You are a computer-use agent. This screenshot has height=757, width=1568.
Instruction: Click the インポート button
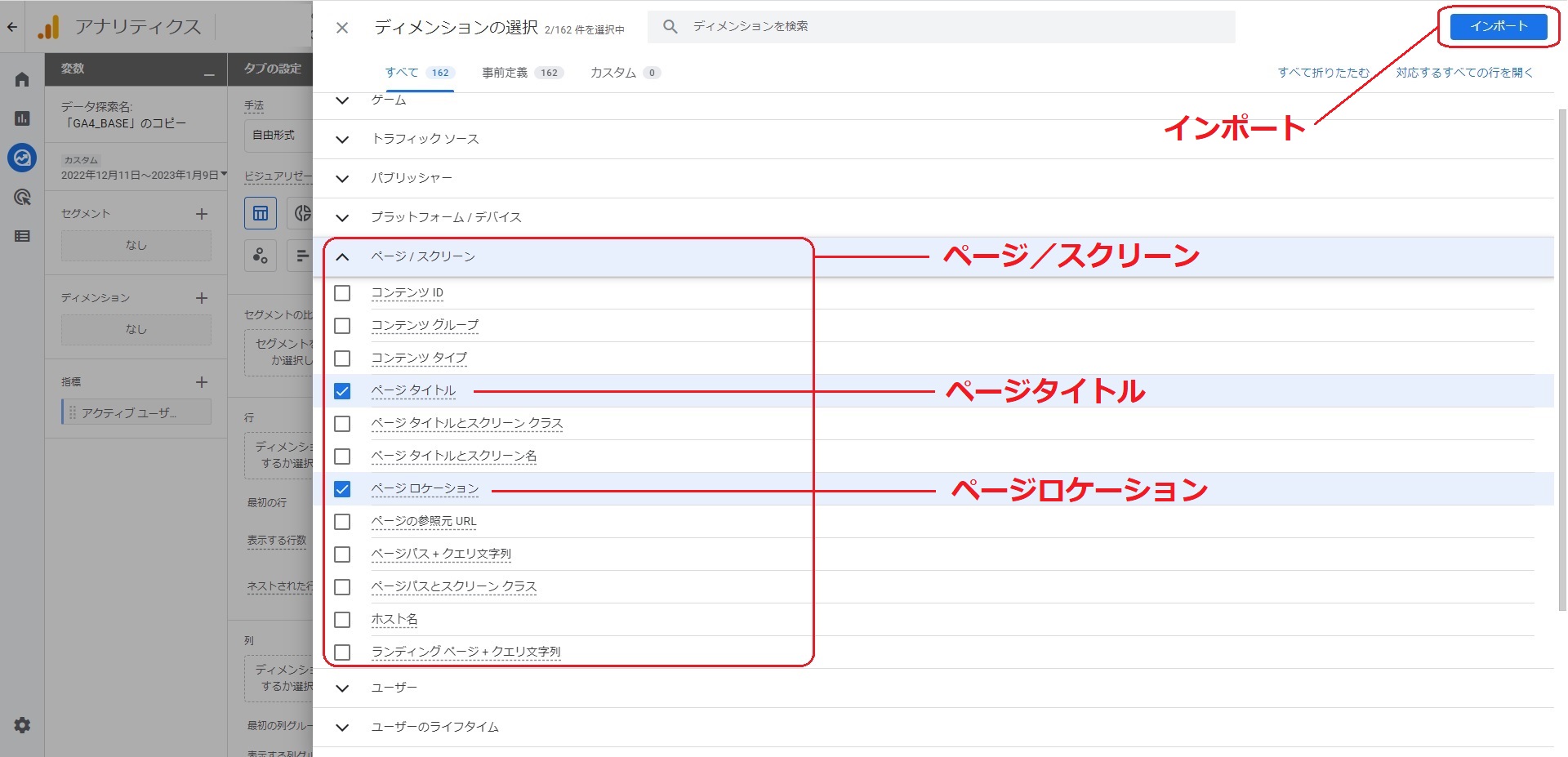coord(1499,26)
